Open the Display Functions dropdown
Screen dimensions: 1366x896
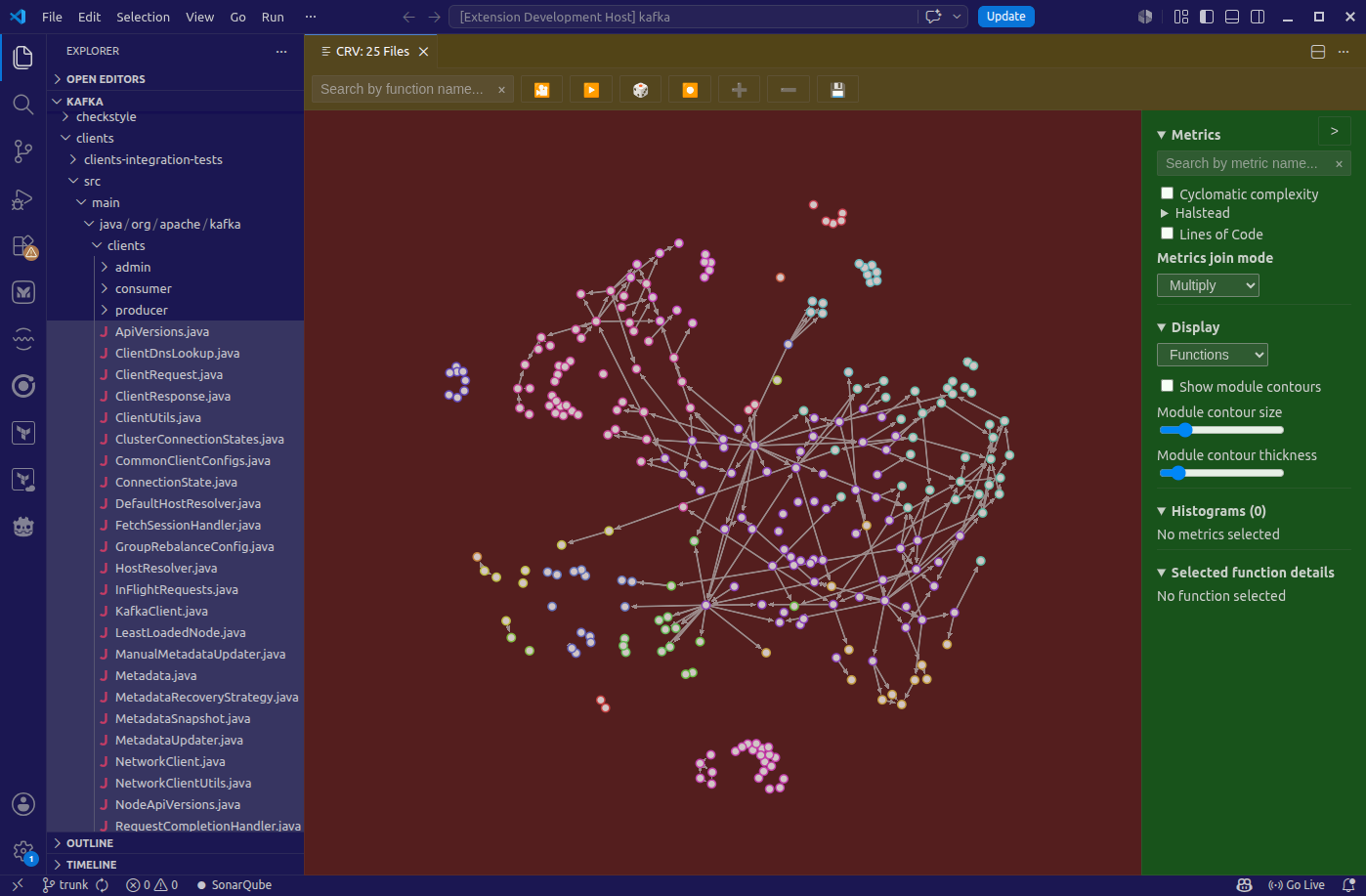[1212, 355]
